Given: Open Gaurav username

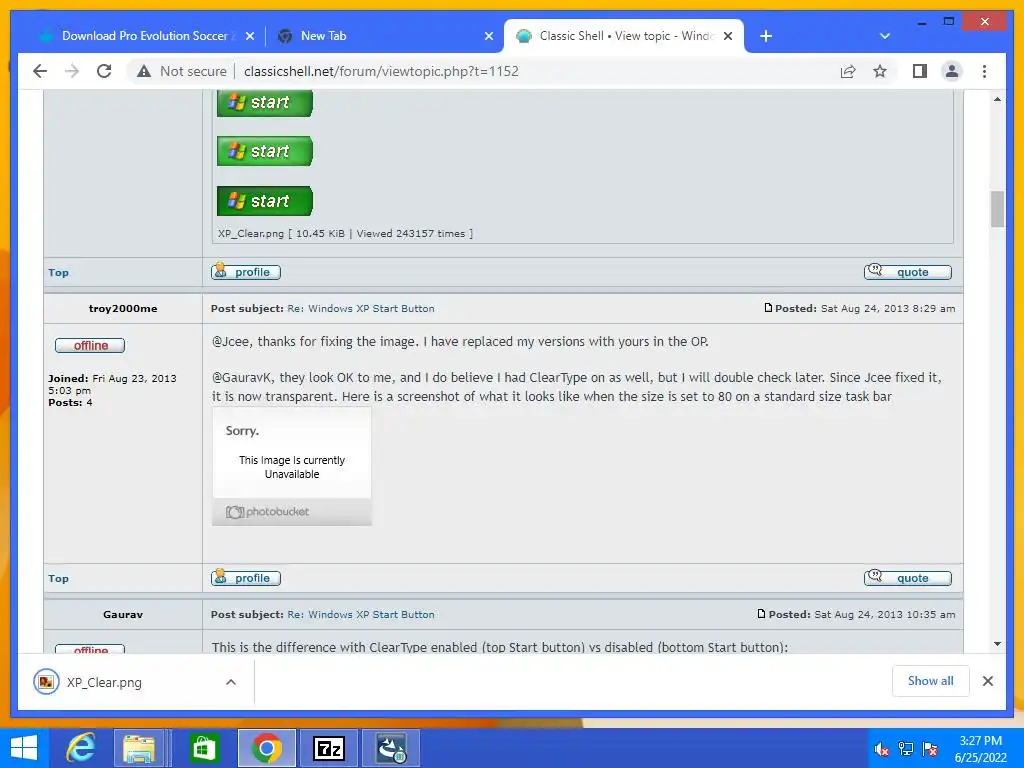Looking at the screenshot, I should (123, 614).
